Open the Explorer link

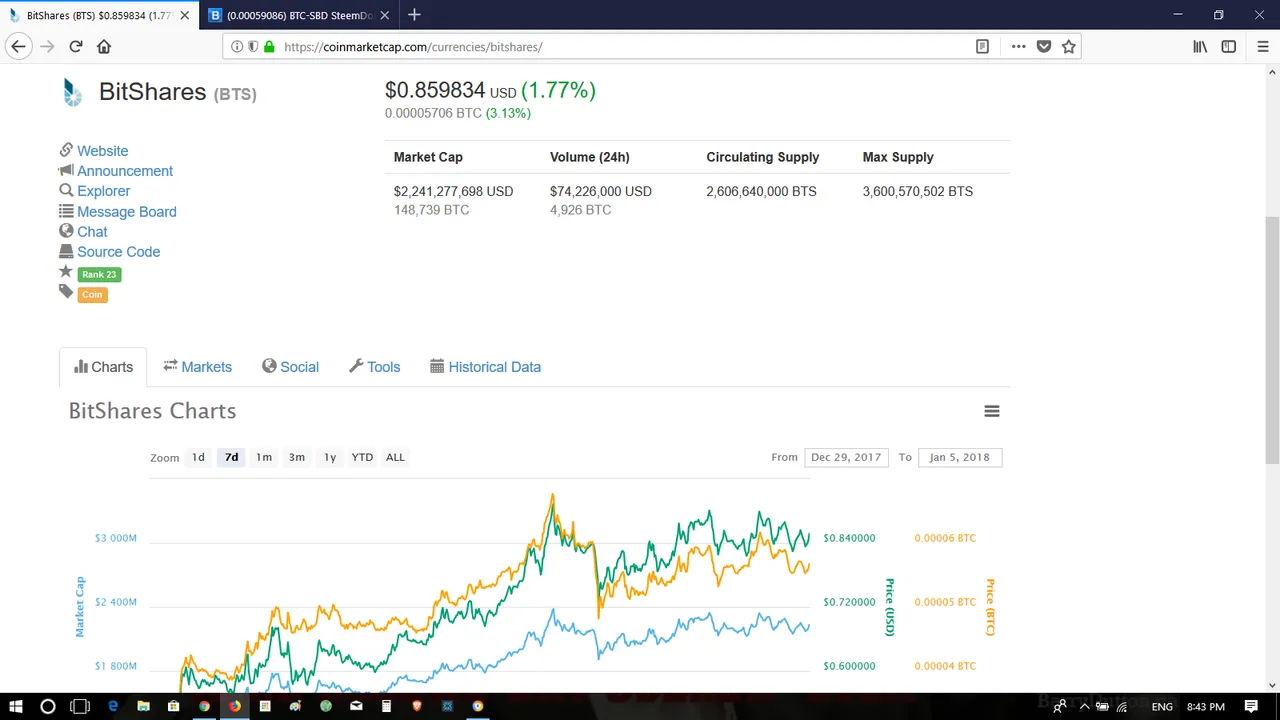[103, 191]
